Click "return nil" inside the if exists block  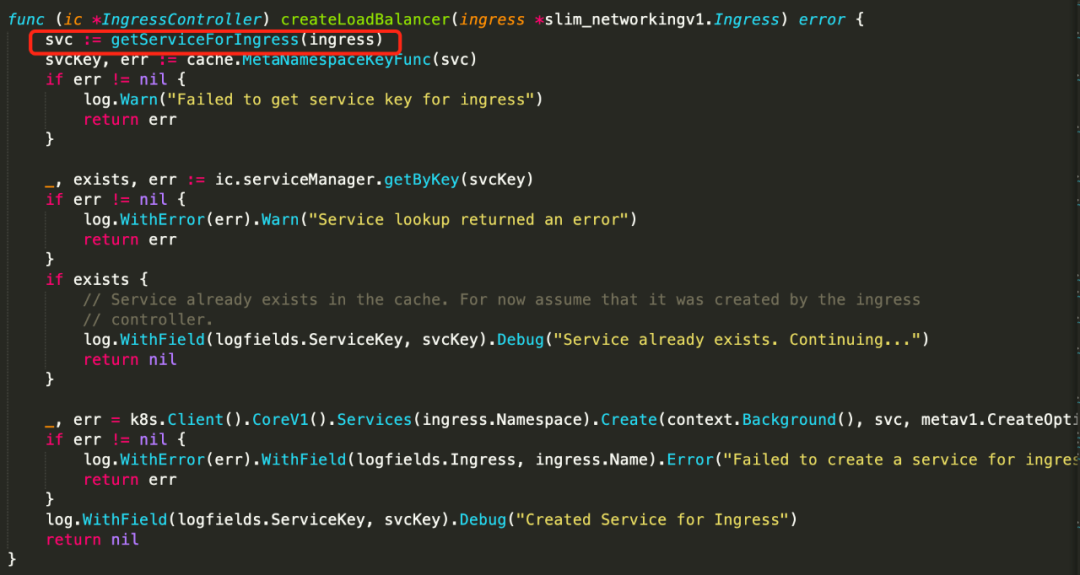click(x=129, y=359)
